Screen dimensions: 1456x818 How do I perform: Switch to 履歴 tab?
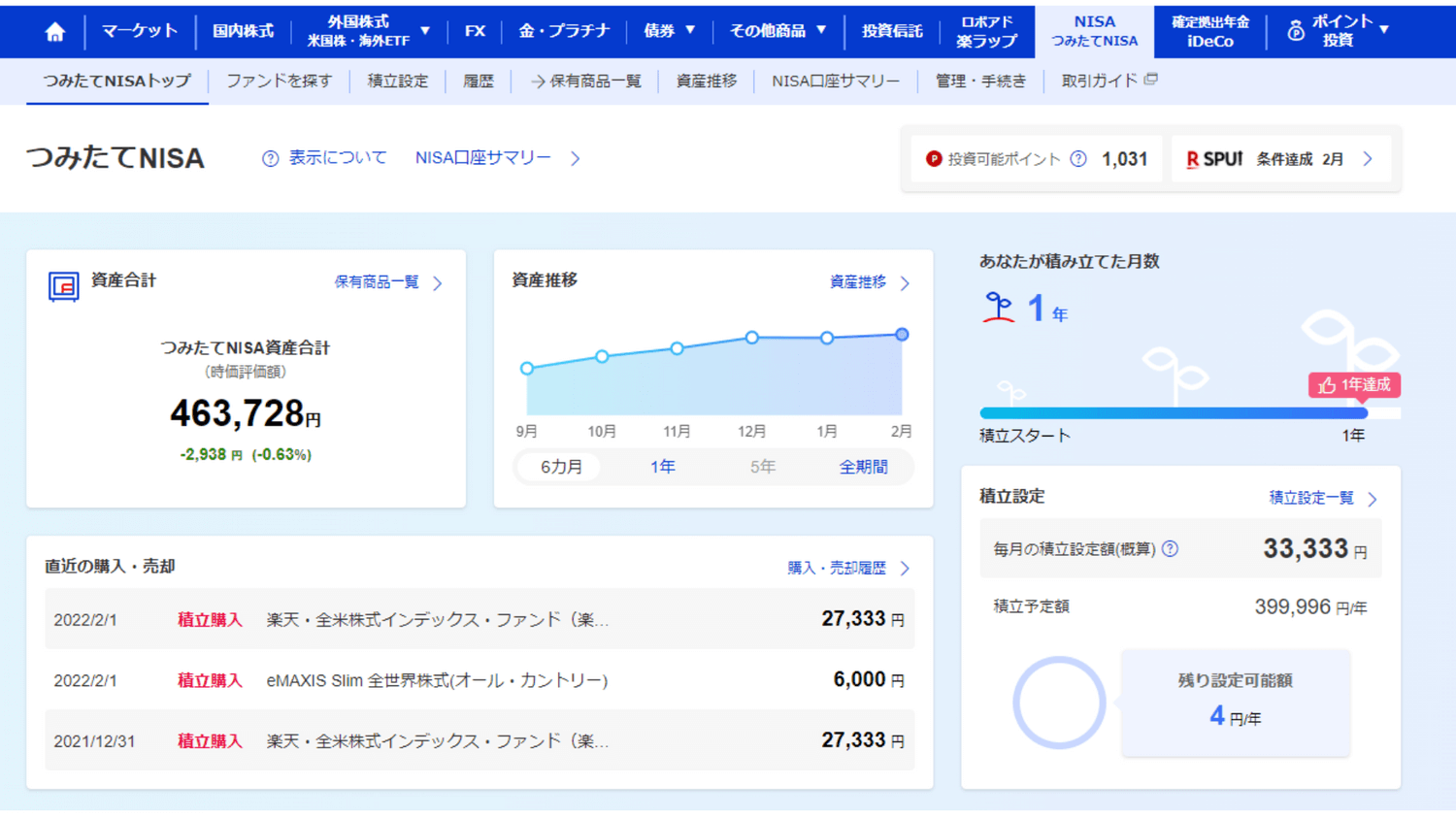(479, 82)
